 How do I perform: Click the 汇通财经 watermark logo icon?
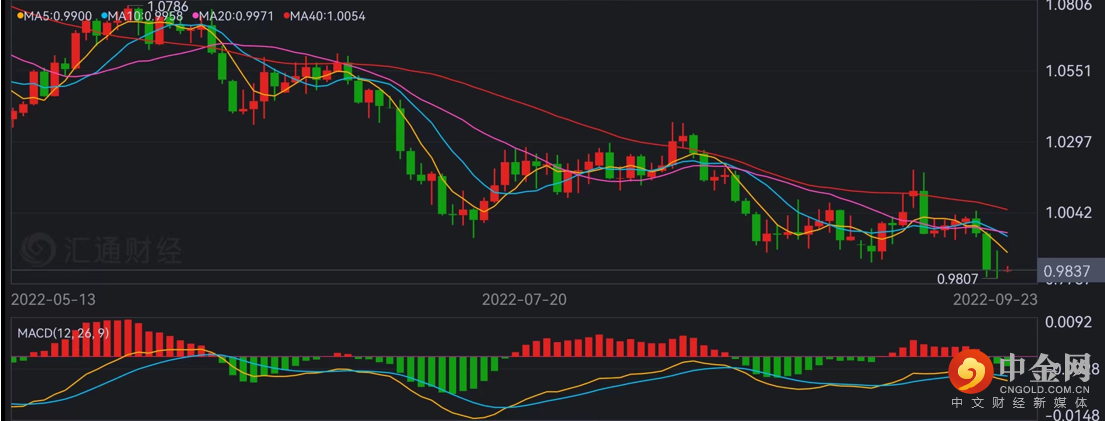[x=39, y=250]
